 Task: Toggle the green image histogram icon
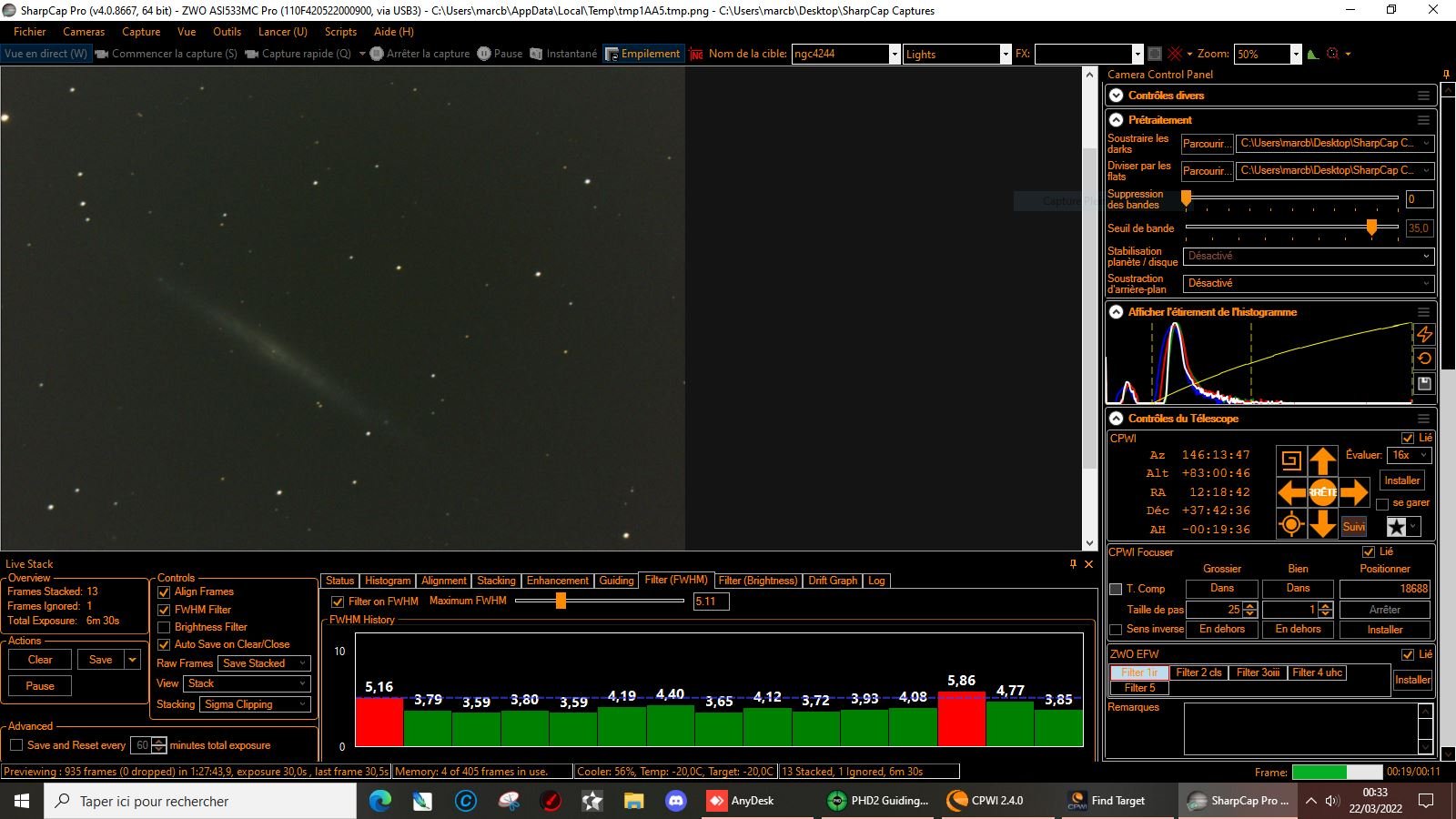click(x=1312, y=54)
